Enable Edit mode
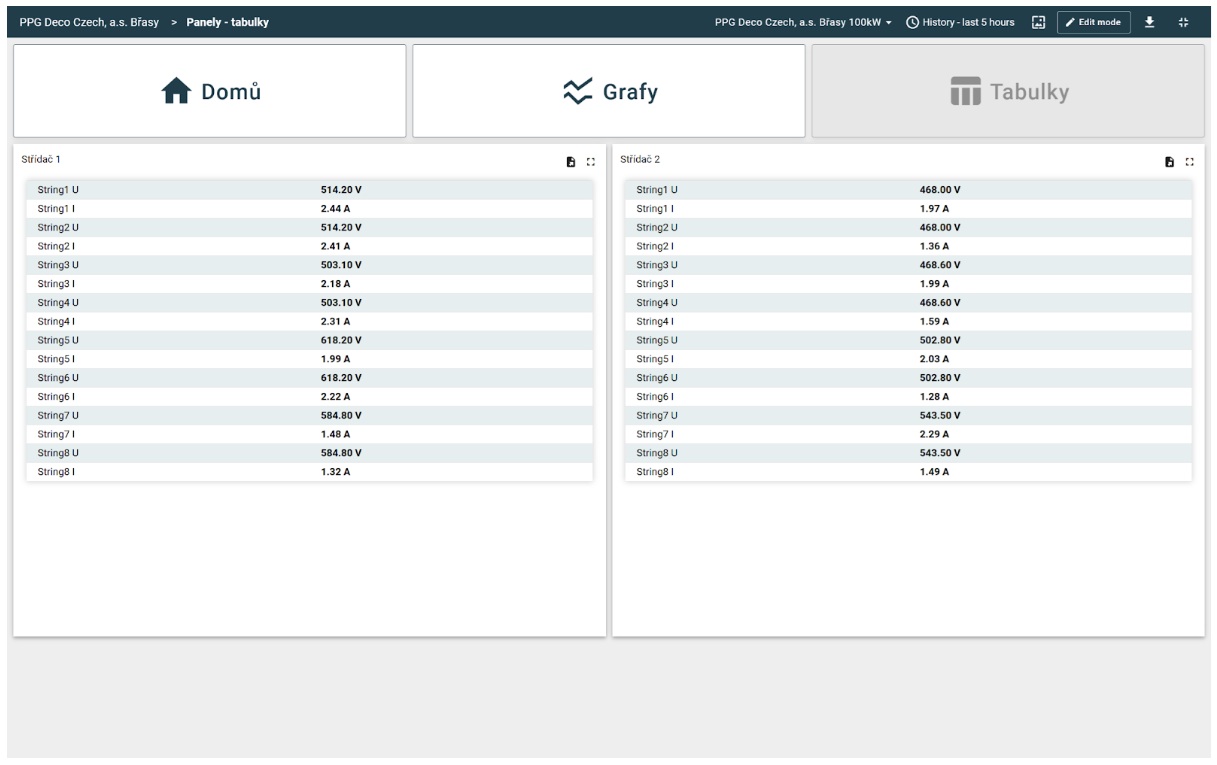Screen dimensions: 1217x765 coord(1093,22)
